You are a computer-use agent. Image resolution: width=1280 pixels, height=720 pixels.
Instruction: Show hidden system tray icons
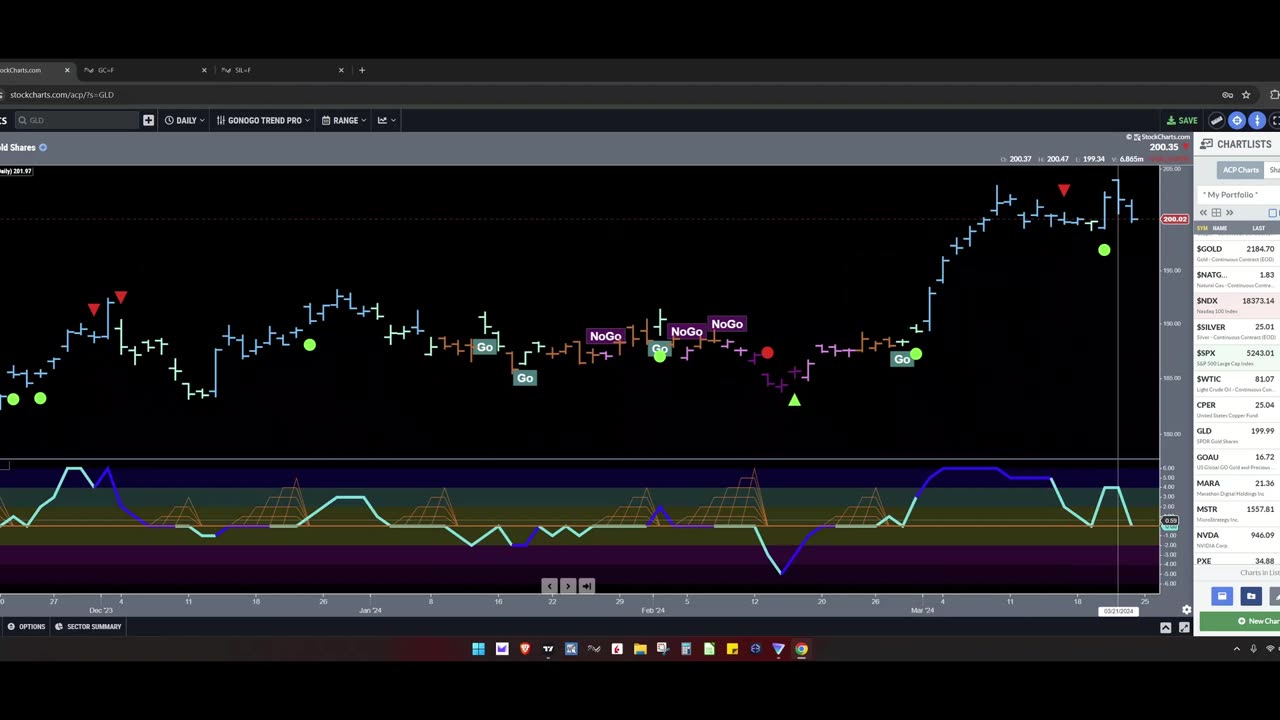pyautogui.click(x=1236, y=649)
